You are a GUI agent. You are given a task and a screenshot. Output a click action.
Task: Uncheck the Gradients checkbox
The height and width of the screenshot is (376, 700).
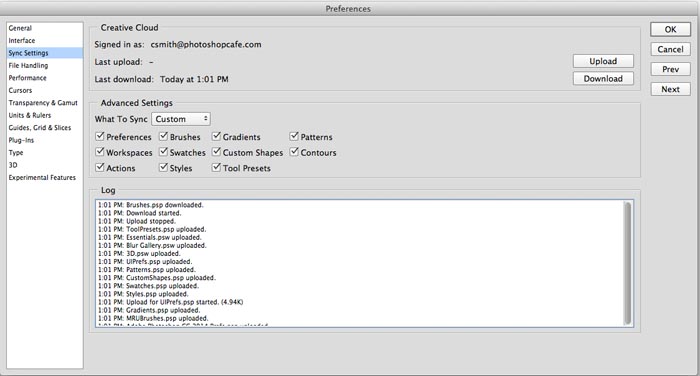coord(217,136)
